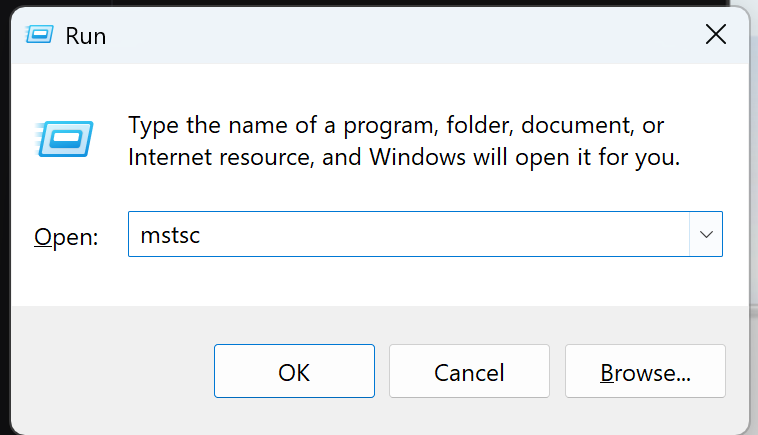
Task: Click the combo box down arrow
Action: (706, 234)
